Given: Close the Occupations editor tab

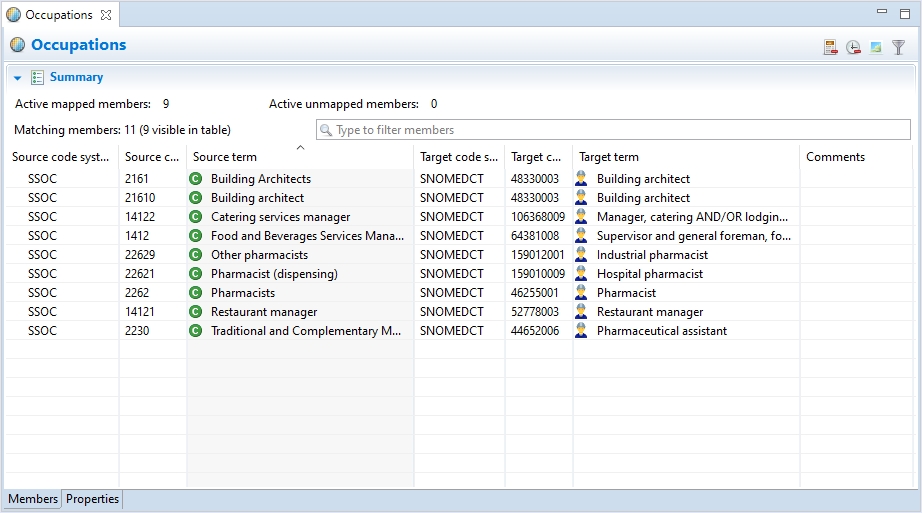Looking at the screenshot, I should (x=106, y=15).
